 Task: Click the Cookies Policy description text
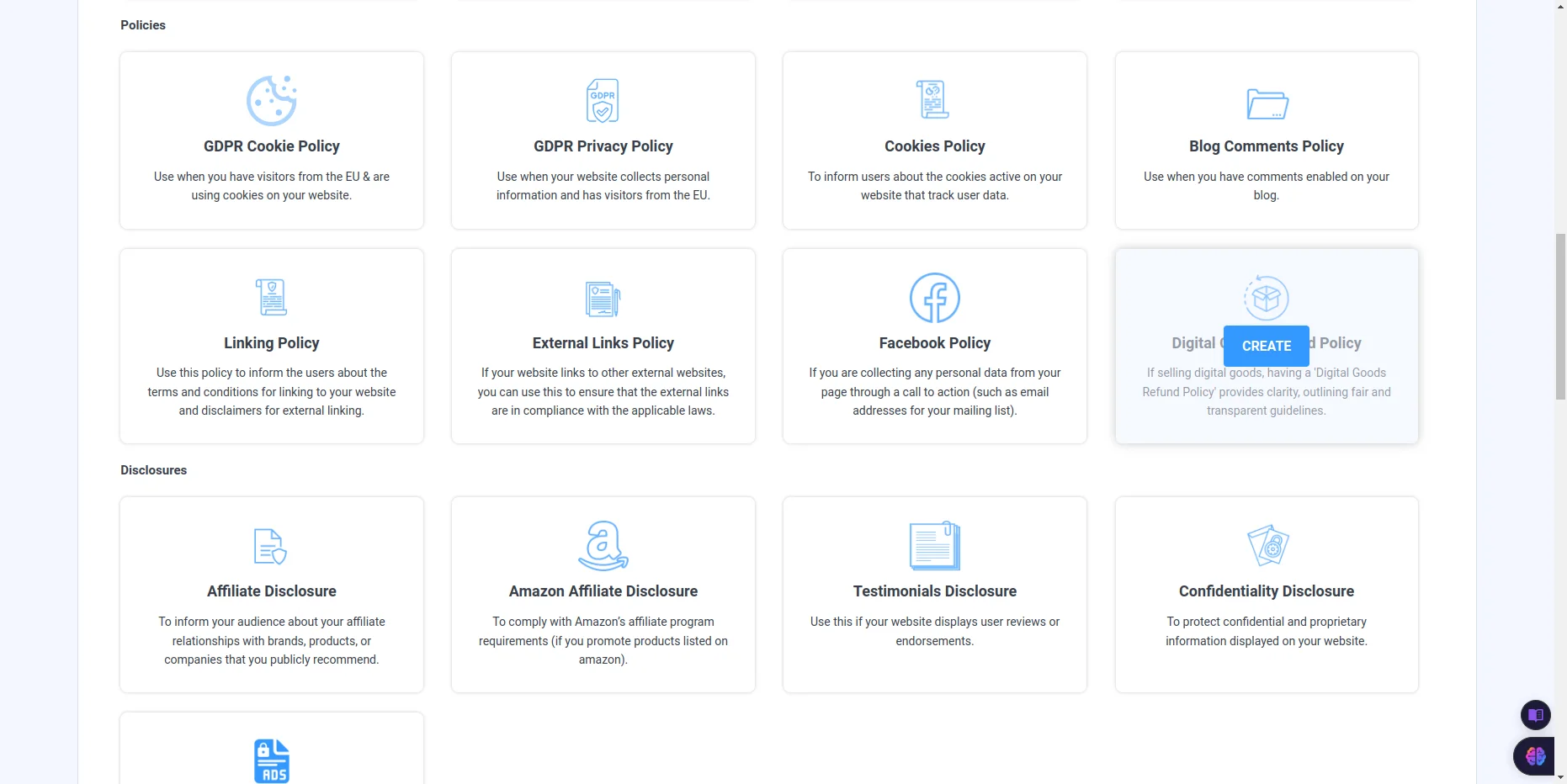935,186
